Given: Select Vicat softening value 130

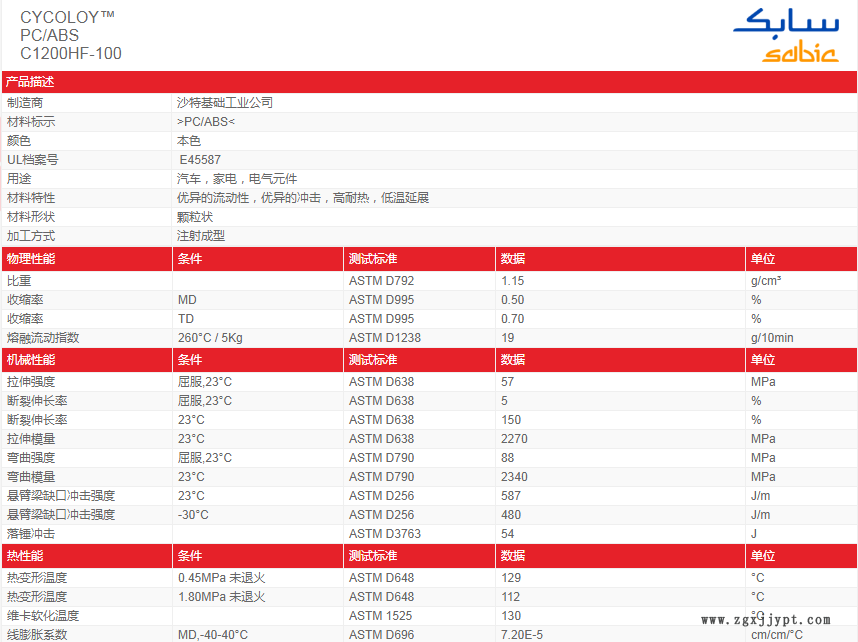Looking at the screenshot, I should coord(511,616).
